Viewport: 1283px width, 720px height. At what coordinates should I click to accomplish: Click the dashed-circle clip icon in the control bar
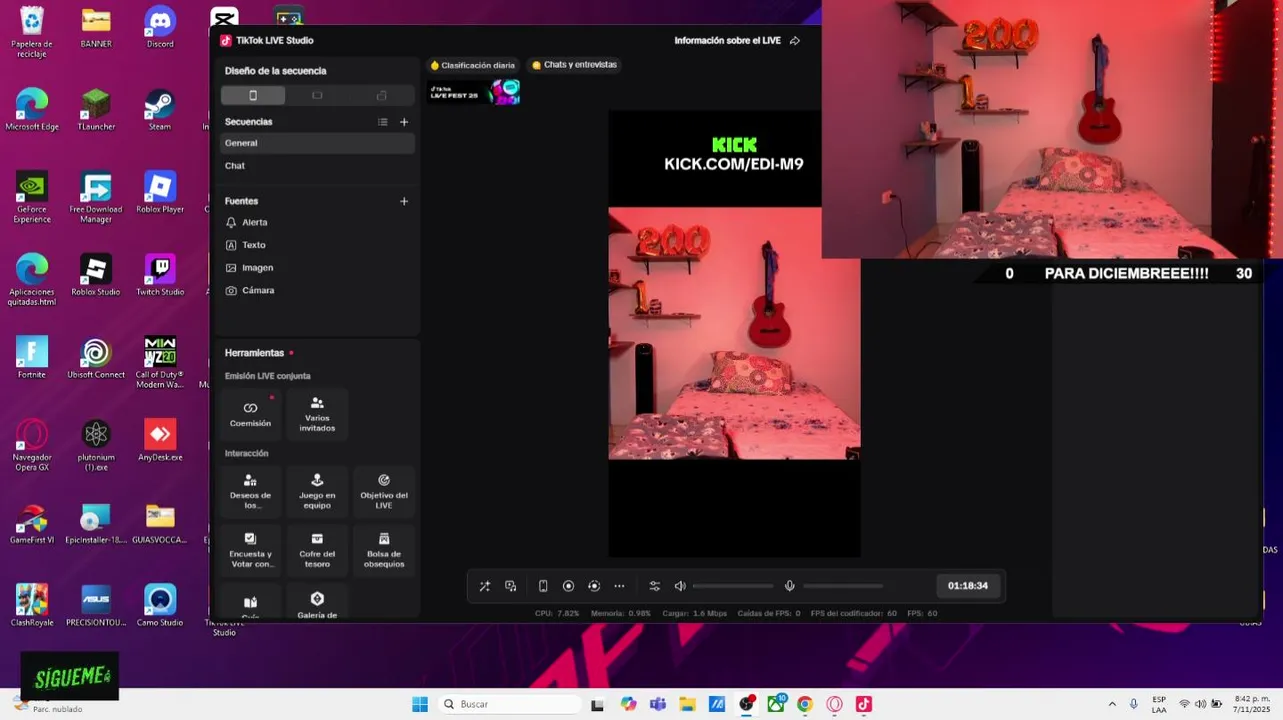point(594,586)
